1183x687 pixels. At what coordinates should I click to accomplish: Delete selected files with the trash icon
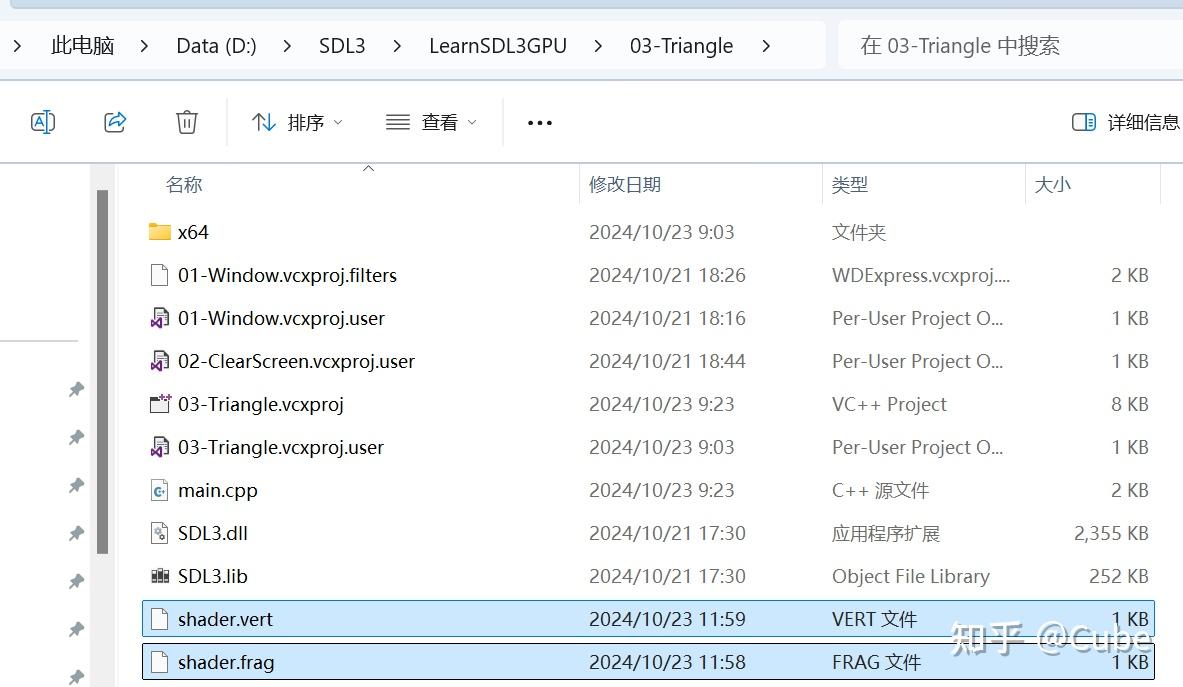point(186,122)
